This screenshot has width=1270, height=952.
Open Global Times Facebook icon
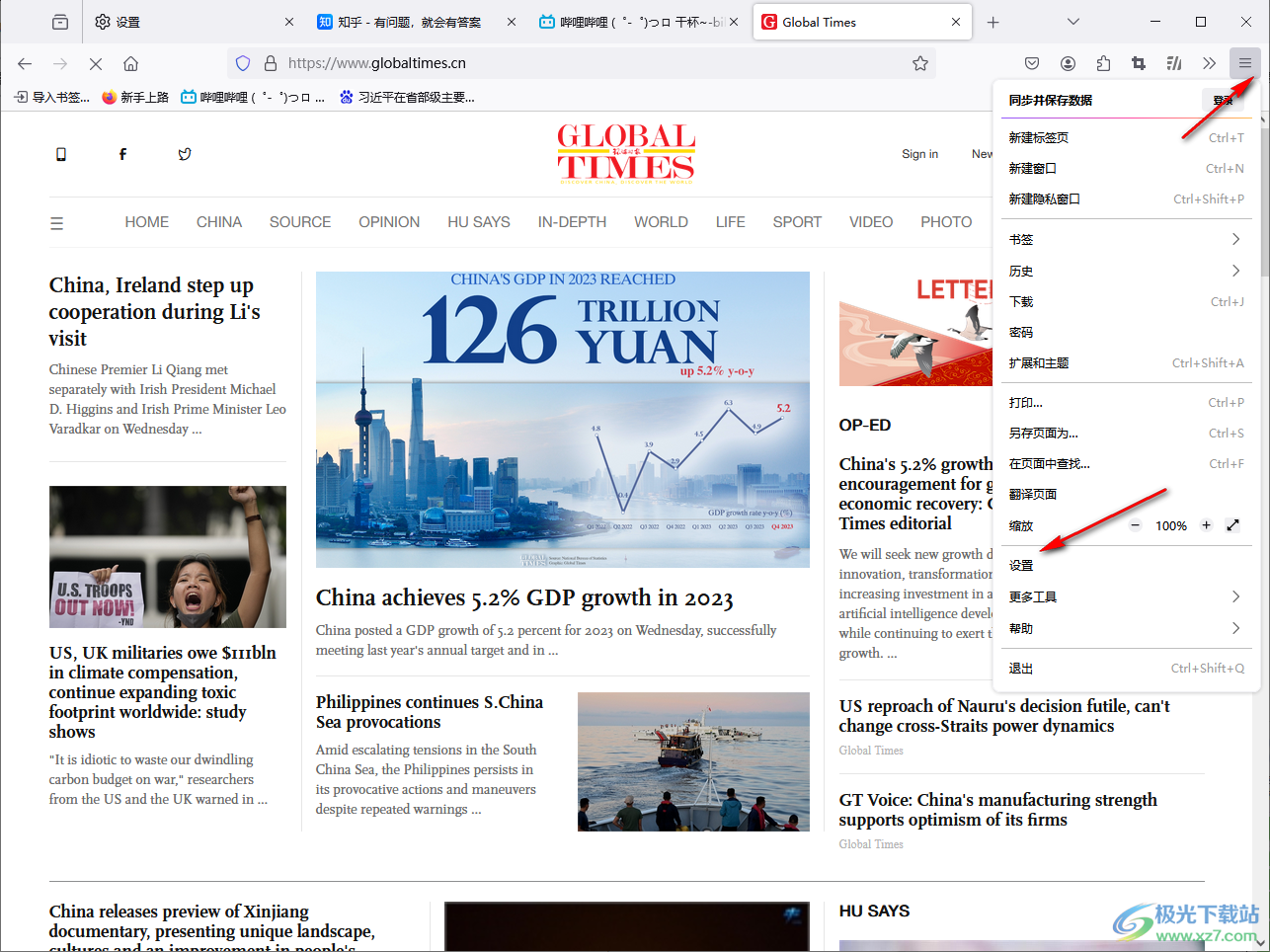pos(122,154)
